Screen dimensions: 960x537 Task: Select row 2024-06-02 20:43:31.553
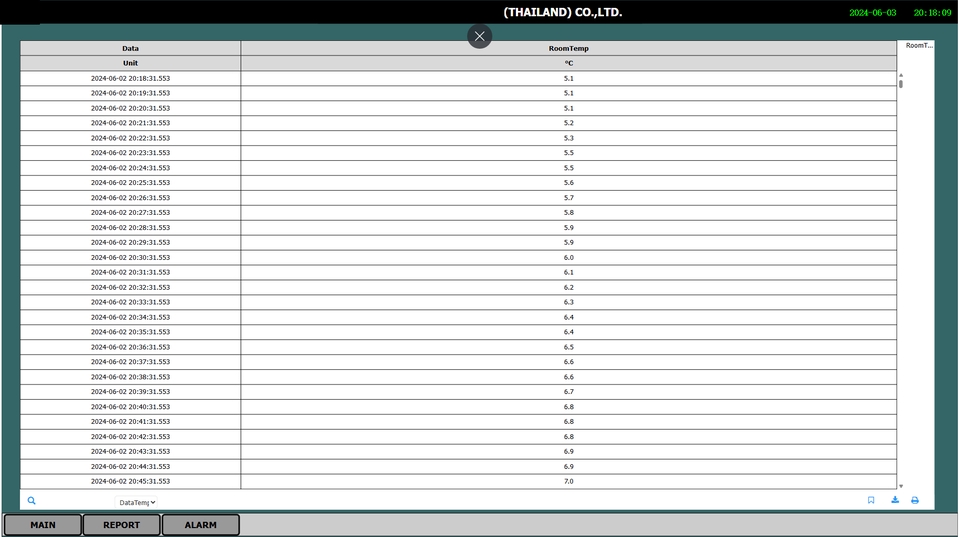coord(459,451)
